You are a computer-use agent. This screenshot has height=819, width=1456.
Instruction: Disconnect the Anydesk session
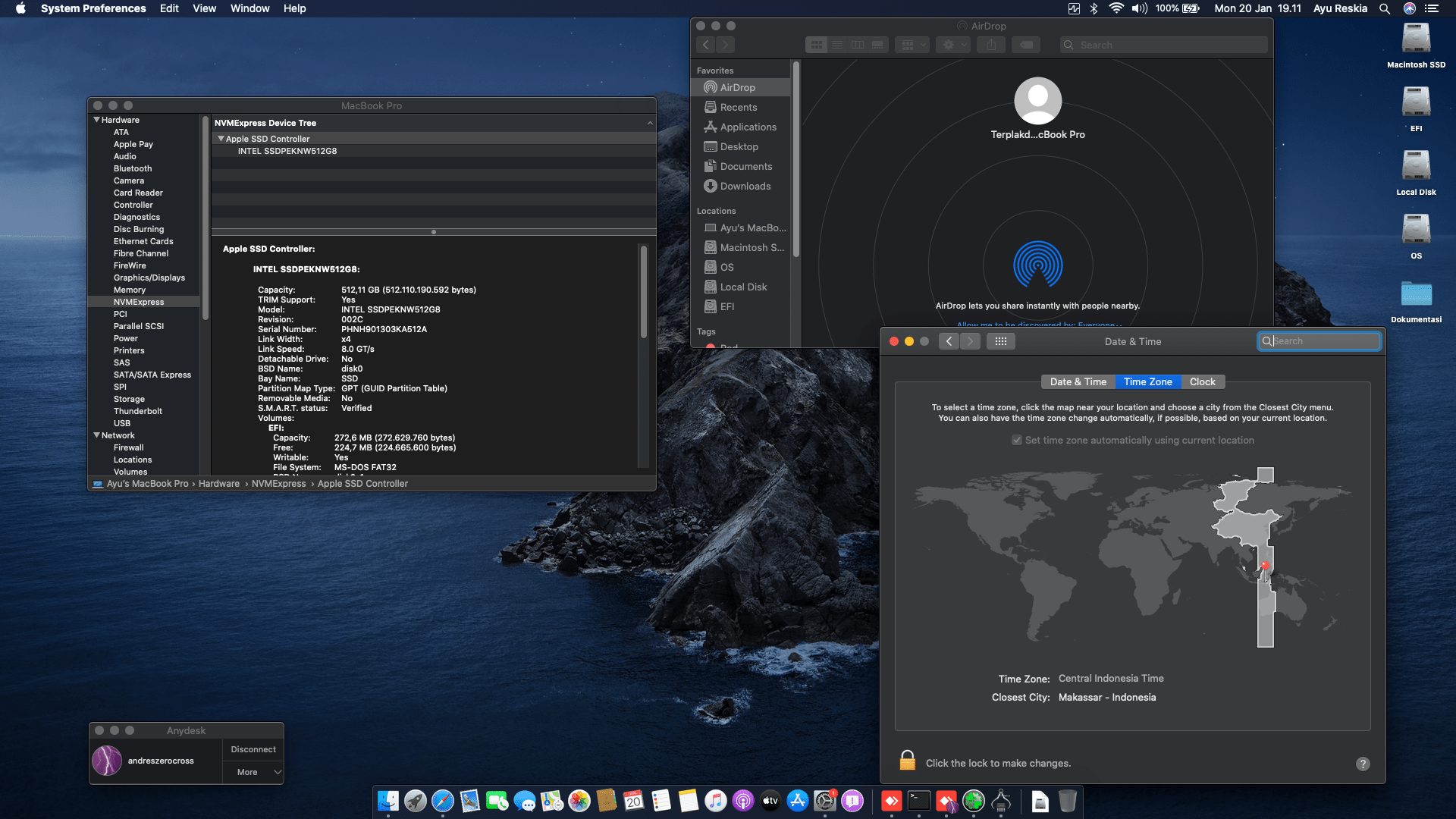(253, 749)
